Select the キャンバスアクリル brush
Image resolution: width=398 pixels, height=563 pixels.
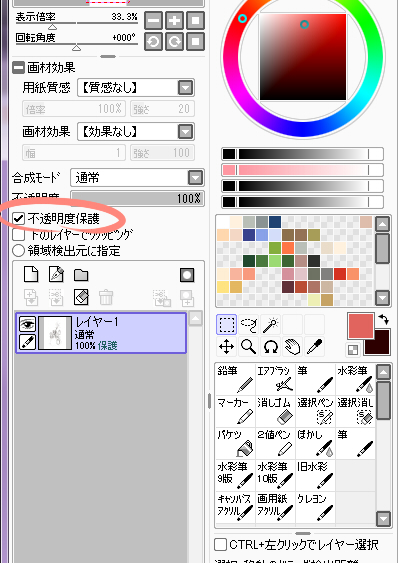(235, 507)
